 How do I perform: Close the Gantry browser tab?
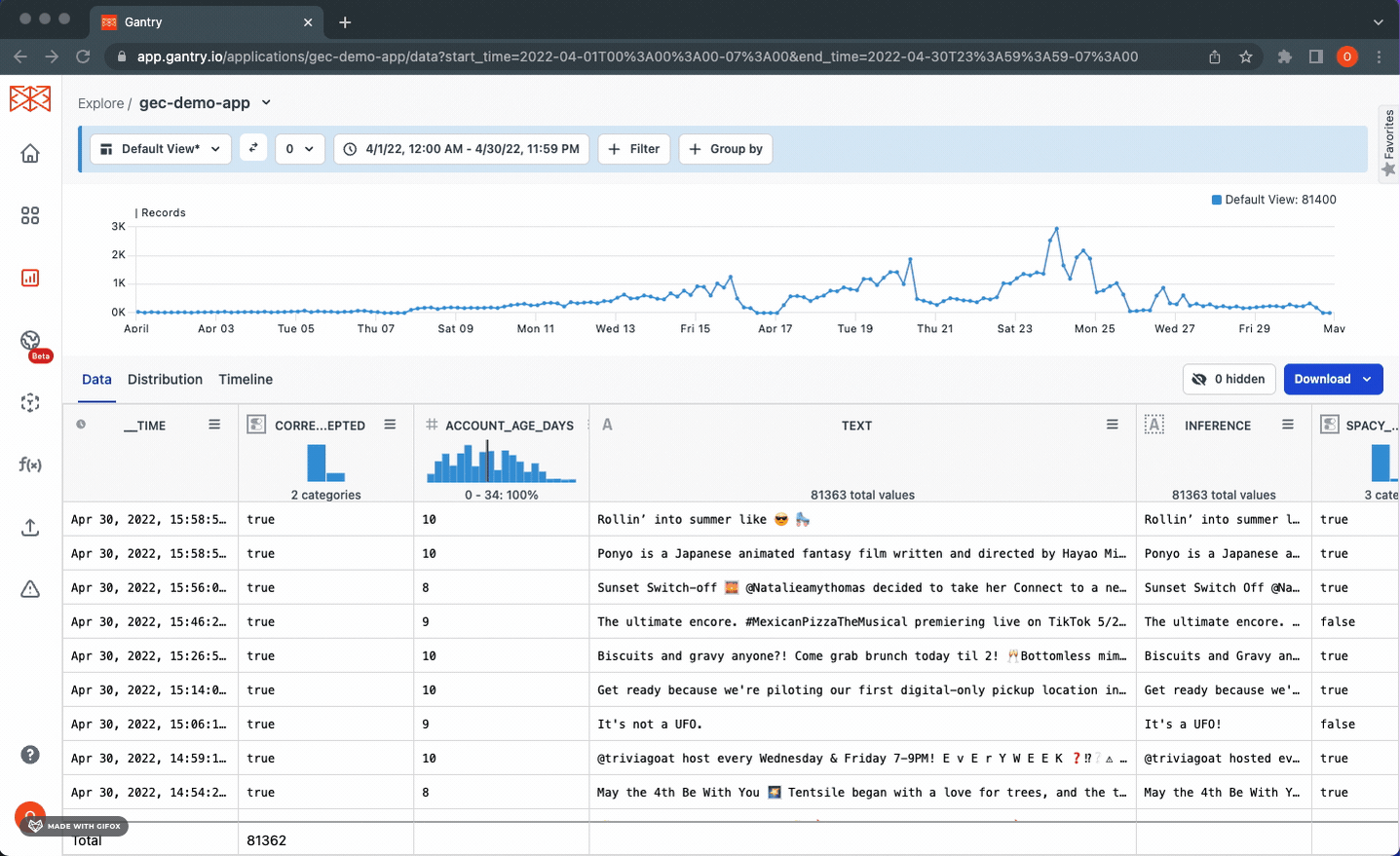click(308, 21)
